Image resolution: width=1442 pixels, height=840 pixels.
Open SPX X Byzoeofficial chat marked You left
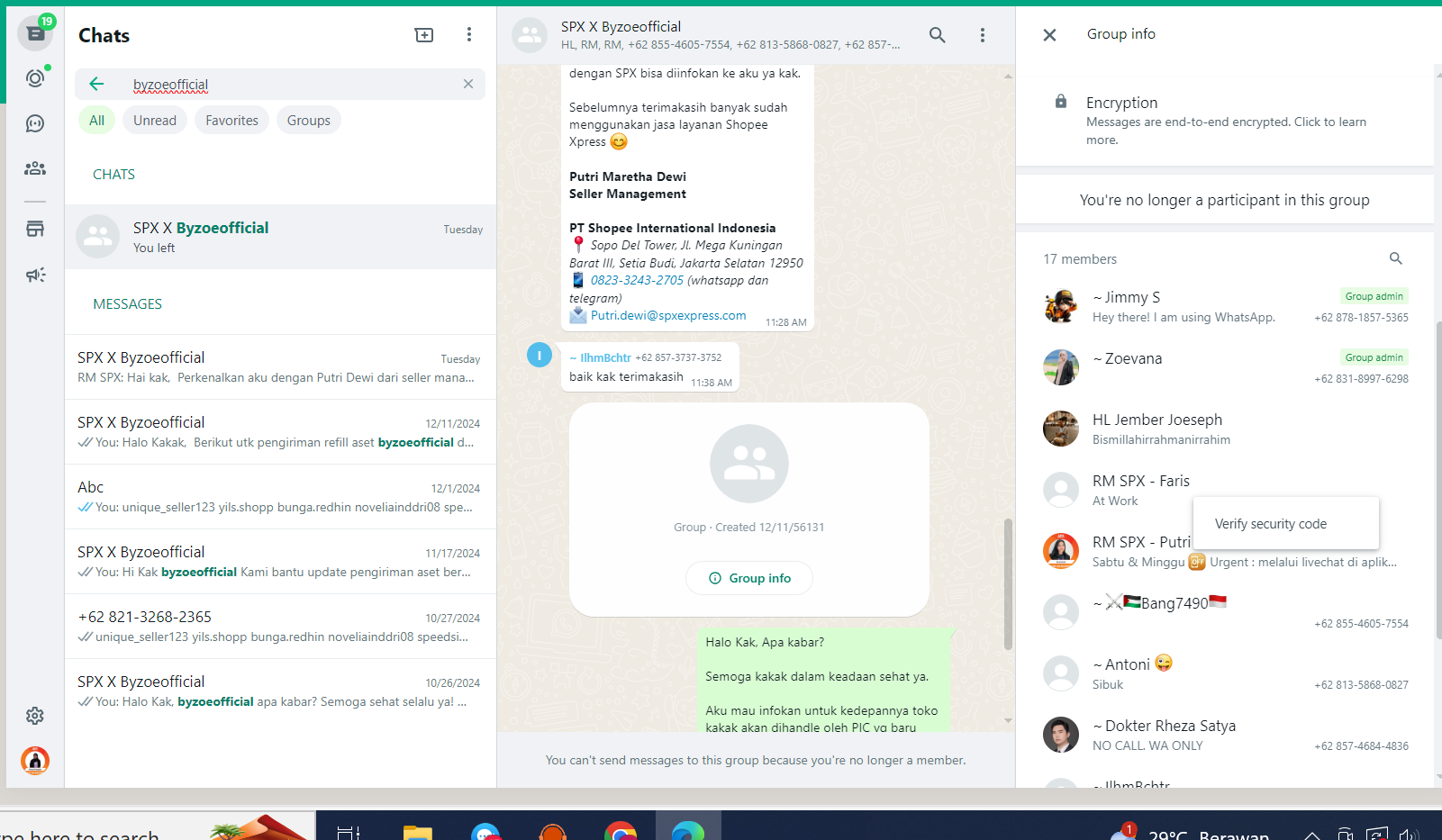pos(280,237)
